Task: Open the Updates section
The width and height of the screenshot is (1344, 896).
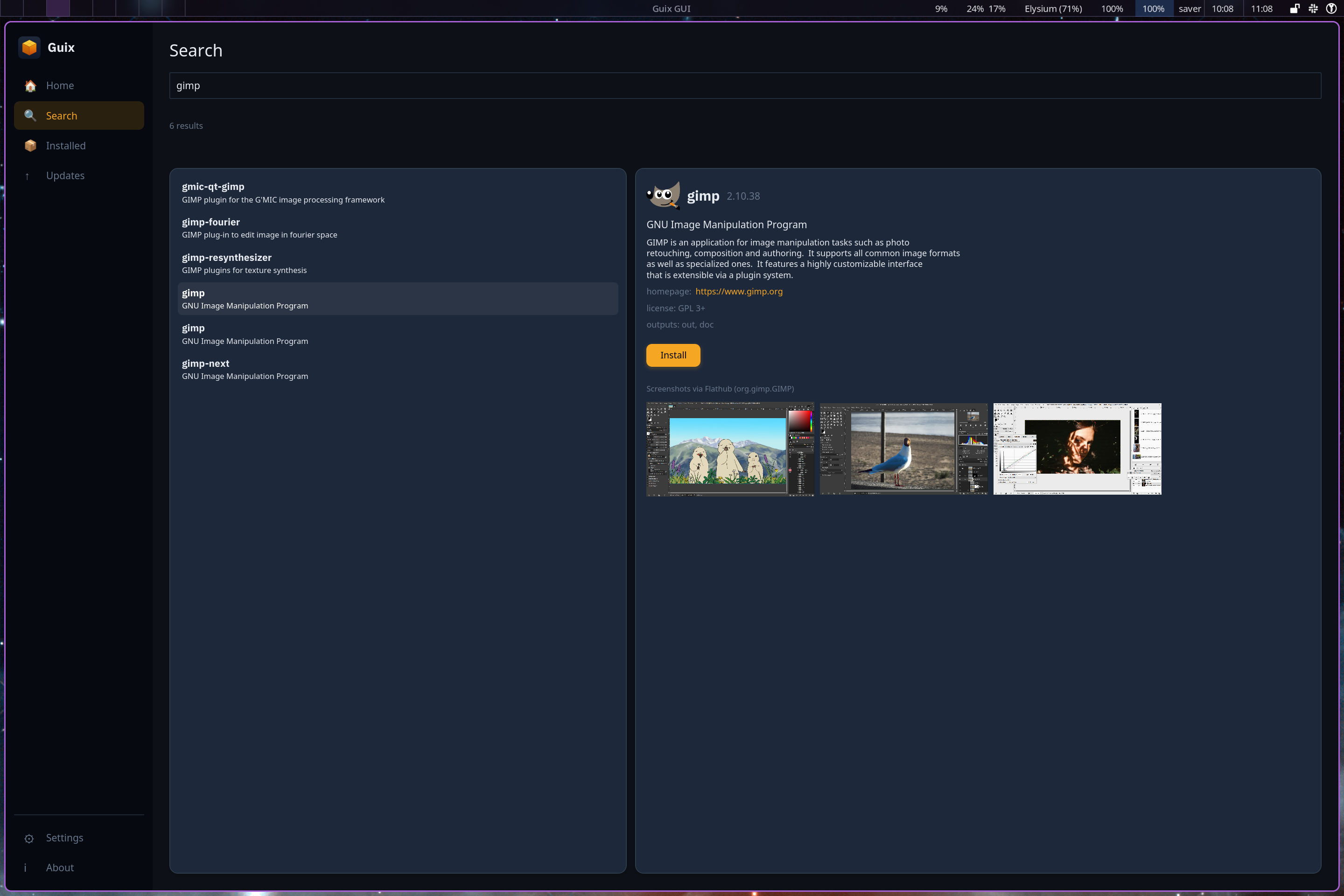Action: [79, 175]
